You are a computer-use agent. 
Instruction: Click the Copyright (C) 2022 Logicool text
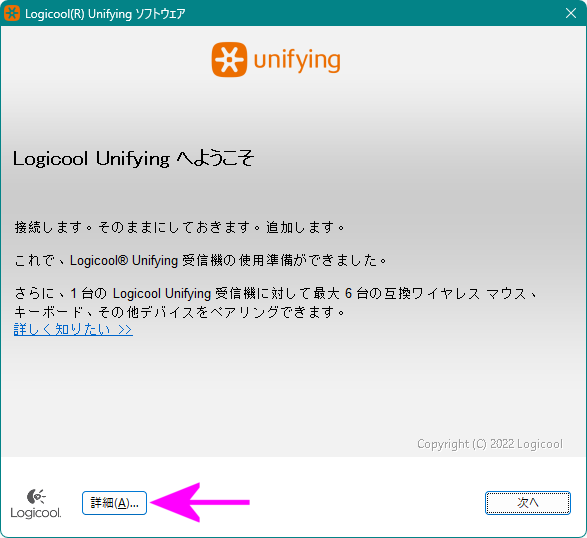tap(490, 444)
